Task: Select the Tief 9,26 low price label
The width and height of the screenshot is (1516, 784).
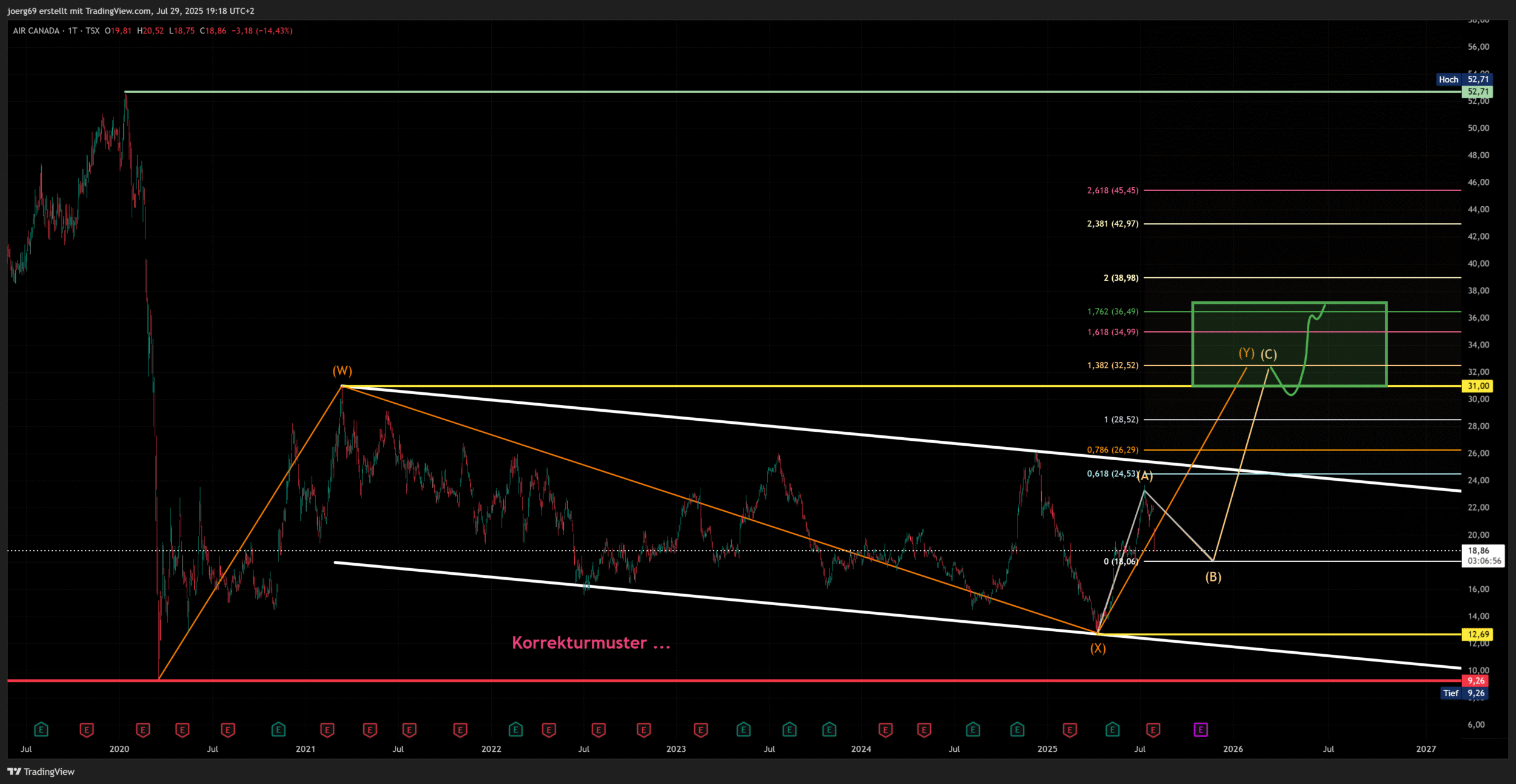Action: (1465, 693)
